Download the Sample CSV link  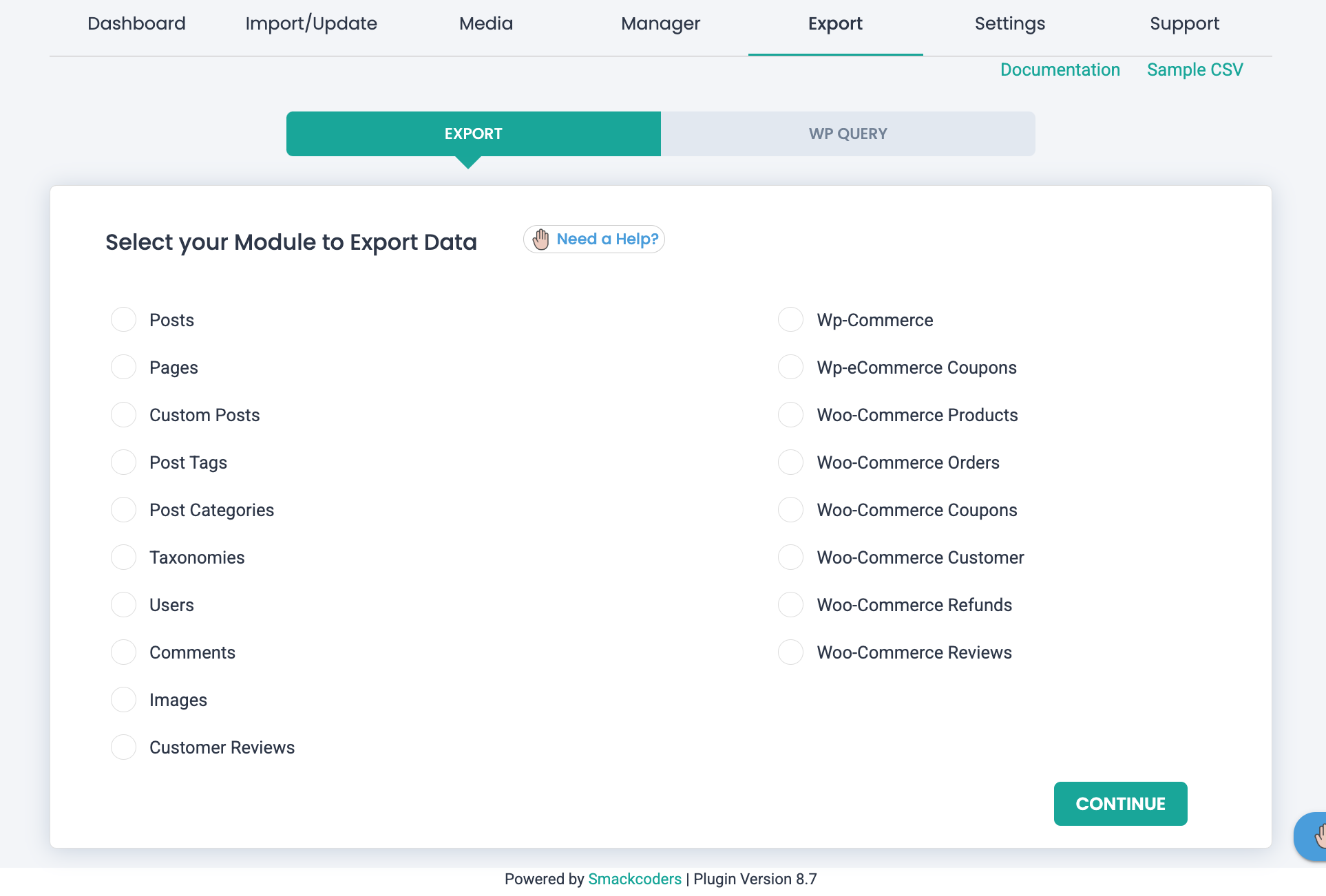coord(1195,70)
